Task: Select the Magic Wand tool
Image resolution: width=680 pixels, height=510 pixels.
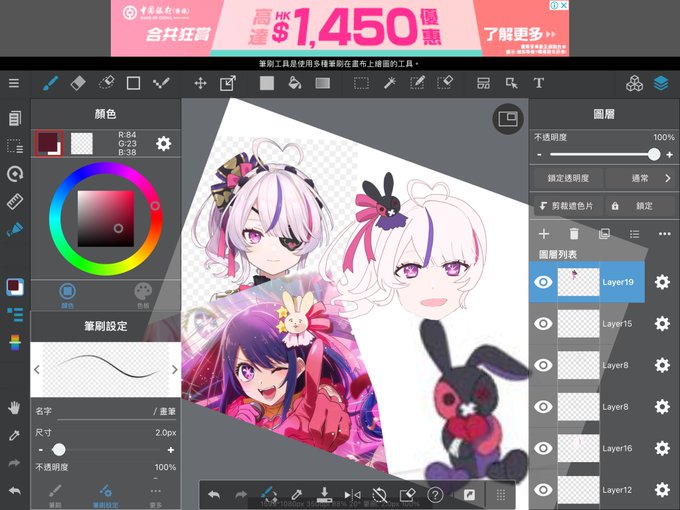Action: pos(389,83)
